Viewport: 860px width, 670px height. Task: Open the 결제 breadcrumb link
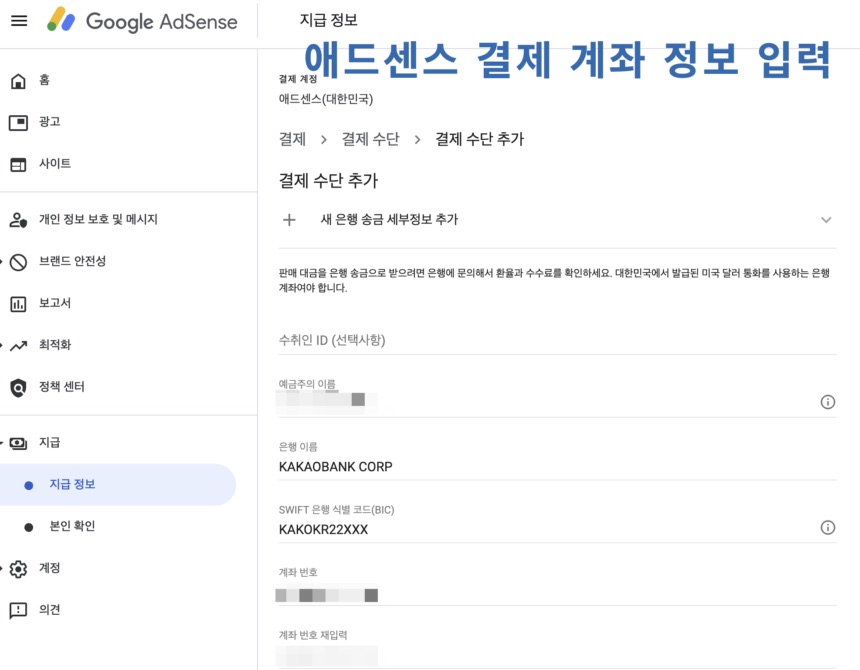tap(290, 139)
